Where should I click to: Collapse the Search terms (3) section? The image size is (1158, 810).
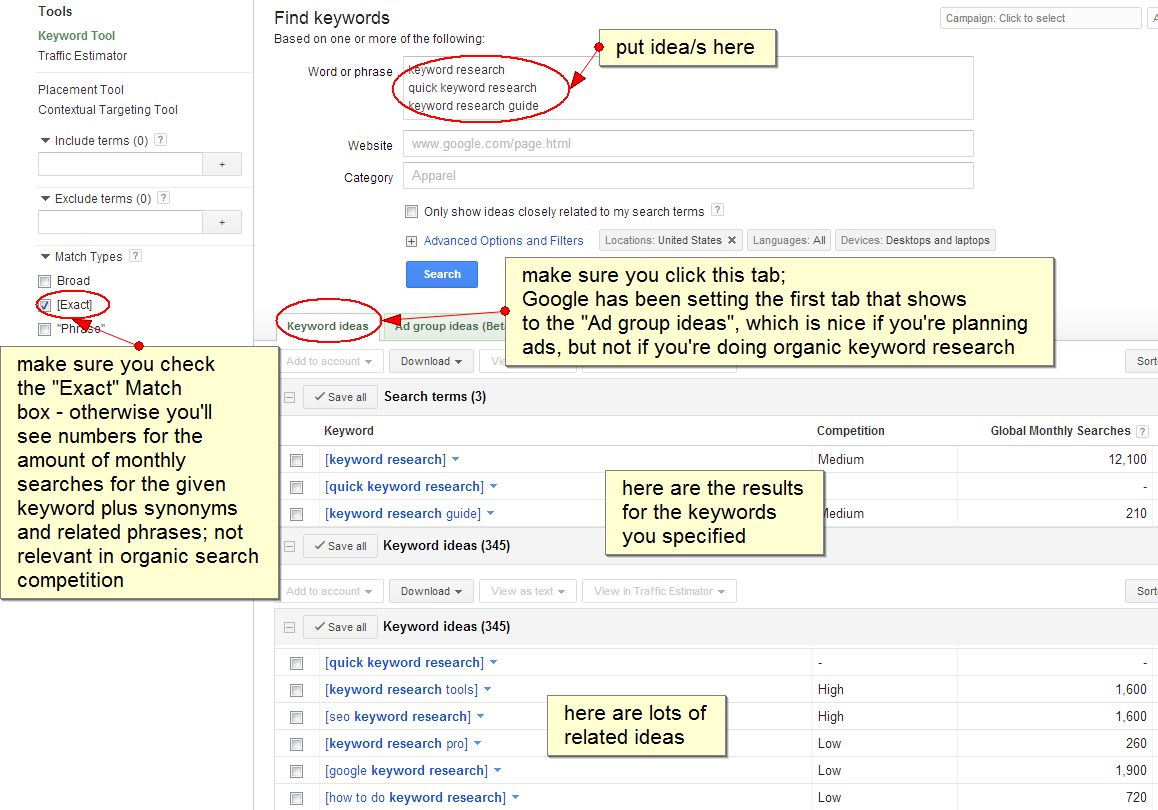[289, 397]
